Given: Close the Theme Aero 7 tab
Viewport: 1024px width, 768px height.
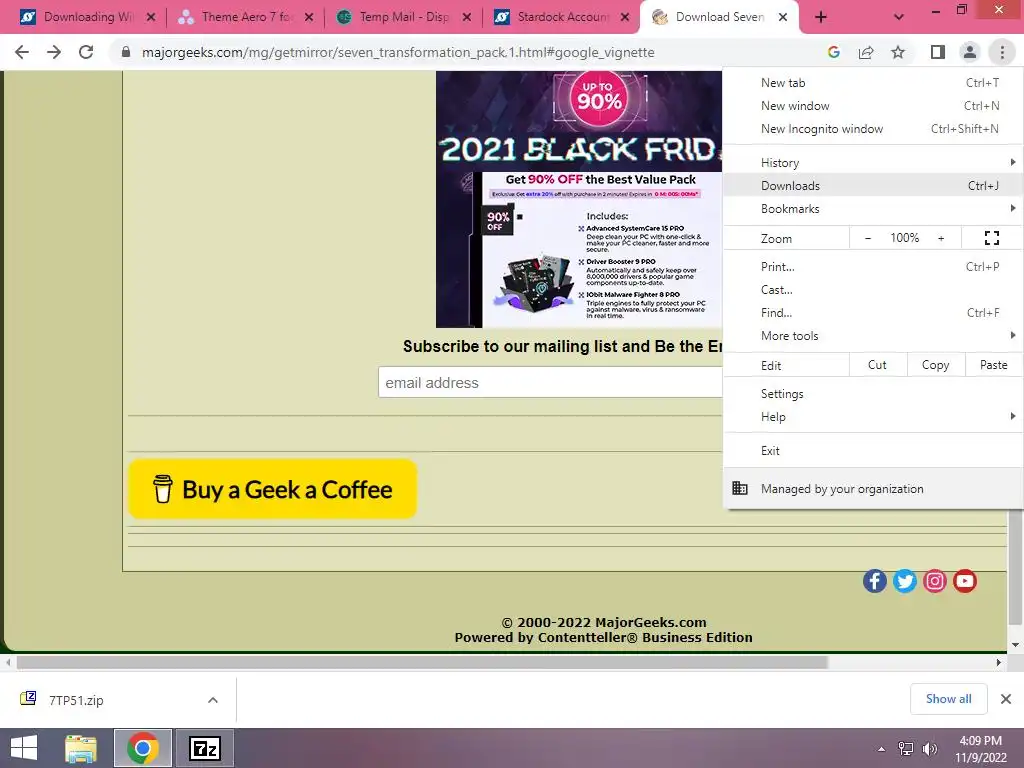Looking at the screenshot, I should [x=309, y=17].
